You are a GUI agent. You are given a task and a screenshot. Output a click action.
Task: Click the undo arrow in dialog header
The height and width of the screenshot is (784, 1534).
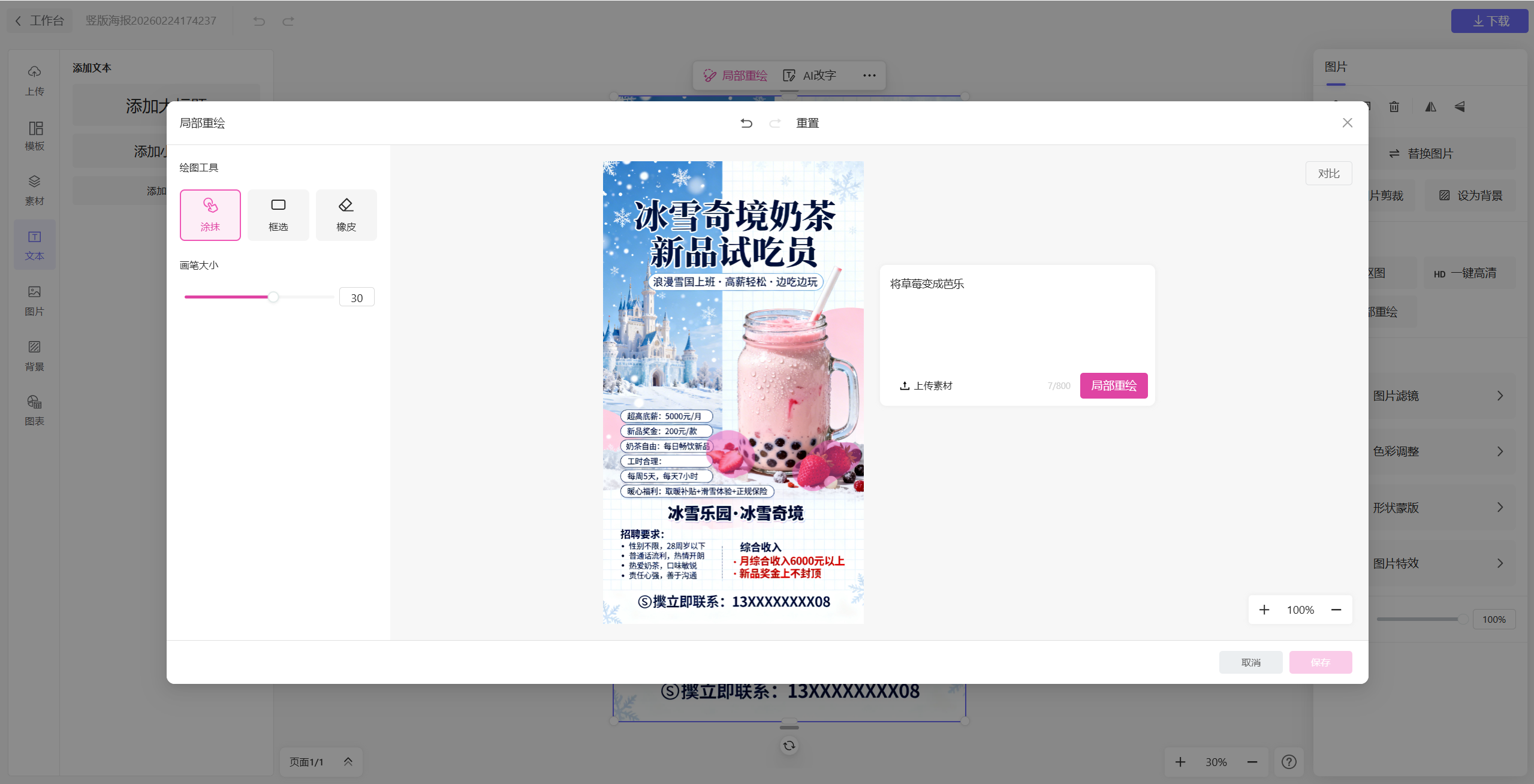[x=746, y=123]
